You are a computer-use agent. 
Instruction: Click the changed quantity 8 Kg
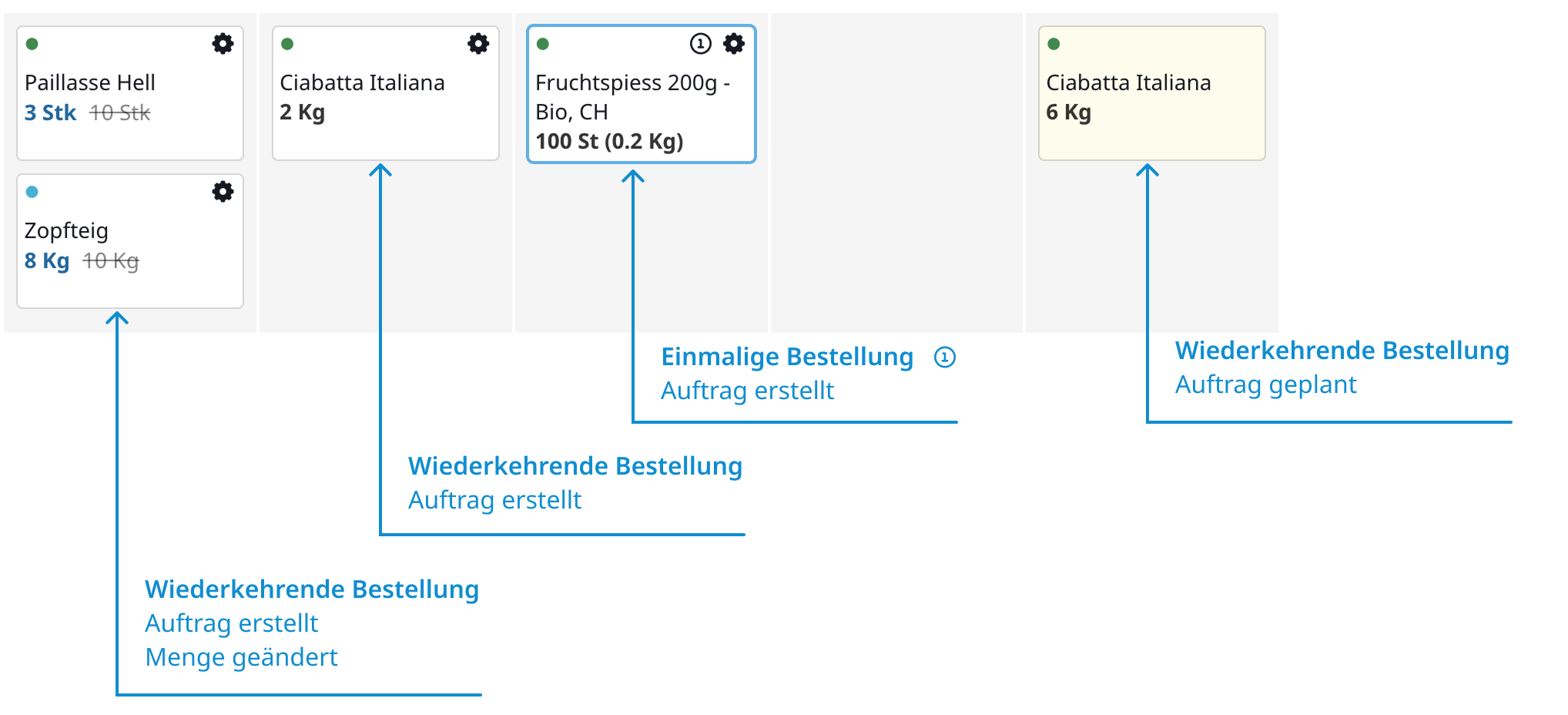47,261
